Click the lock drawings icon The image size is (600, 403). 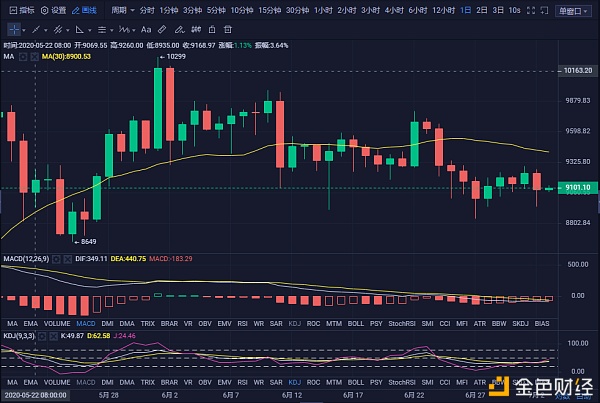click(212, 29)
